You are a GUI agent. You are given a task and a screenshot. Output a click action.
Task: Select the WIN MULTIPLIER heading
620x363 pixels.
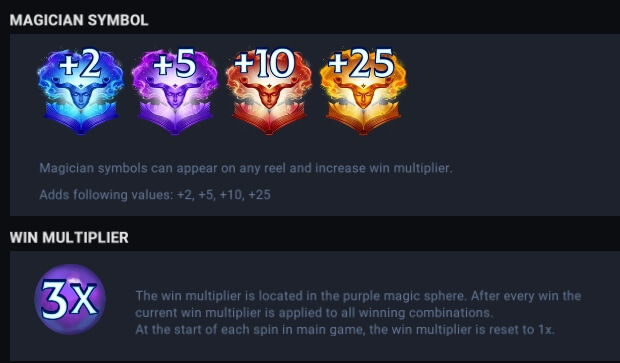69,238
